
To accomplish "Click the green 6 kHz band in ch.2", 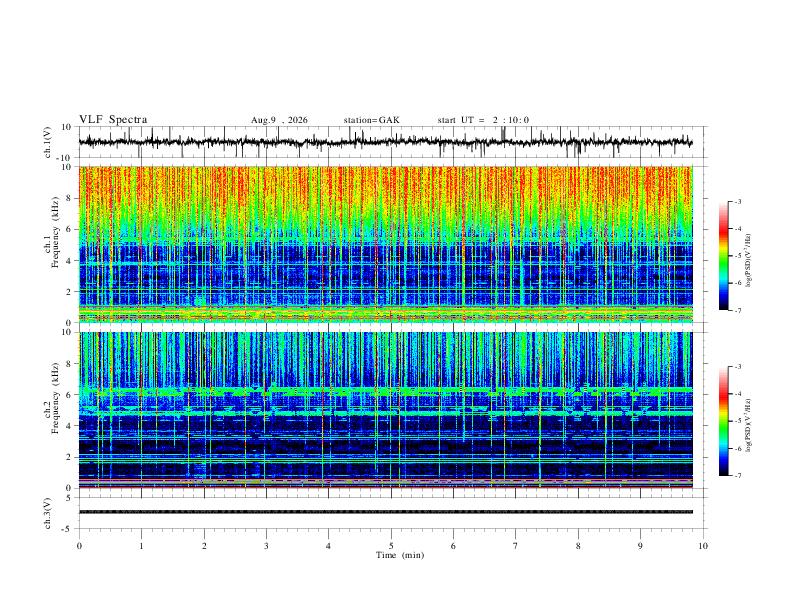I will pos(386,391).
